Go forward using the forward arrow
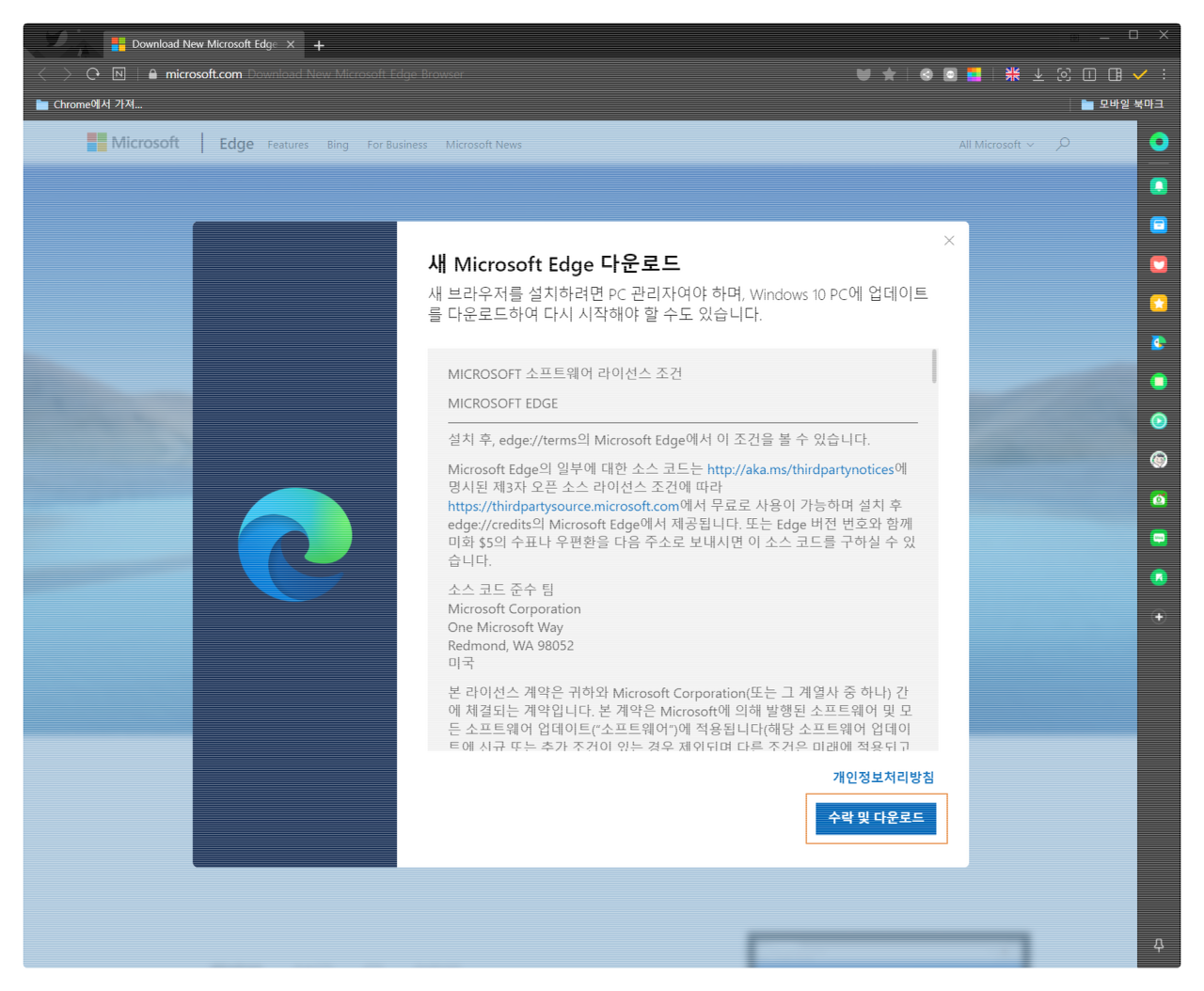Image resolution: width=1204 pixels, height=991 pixels. (x=67, y=74)
